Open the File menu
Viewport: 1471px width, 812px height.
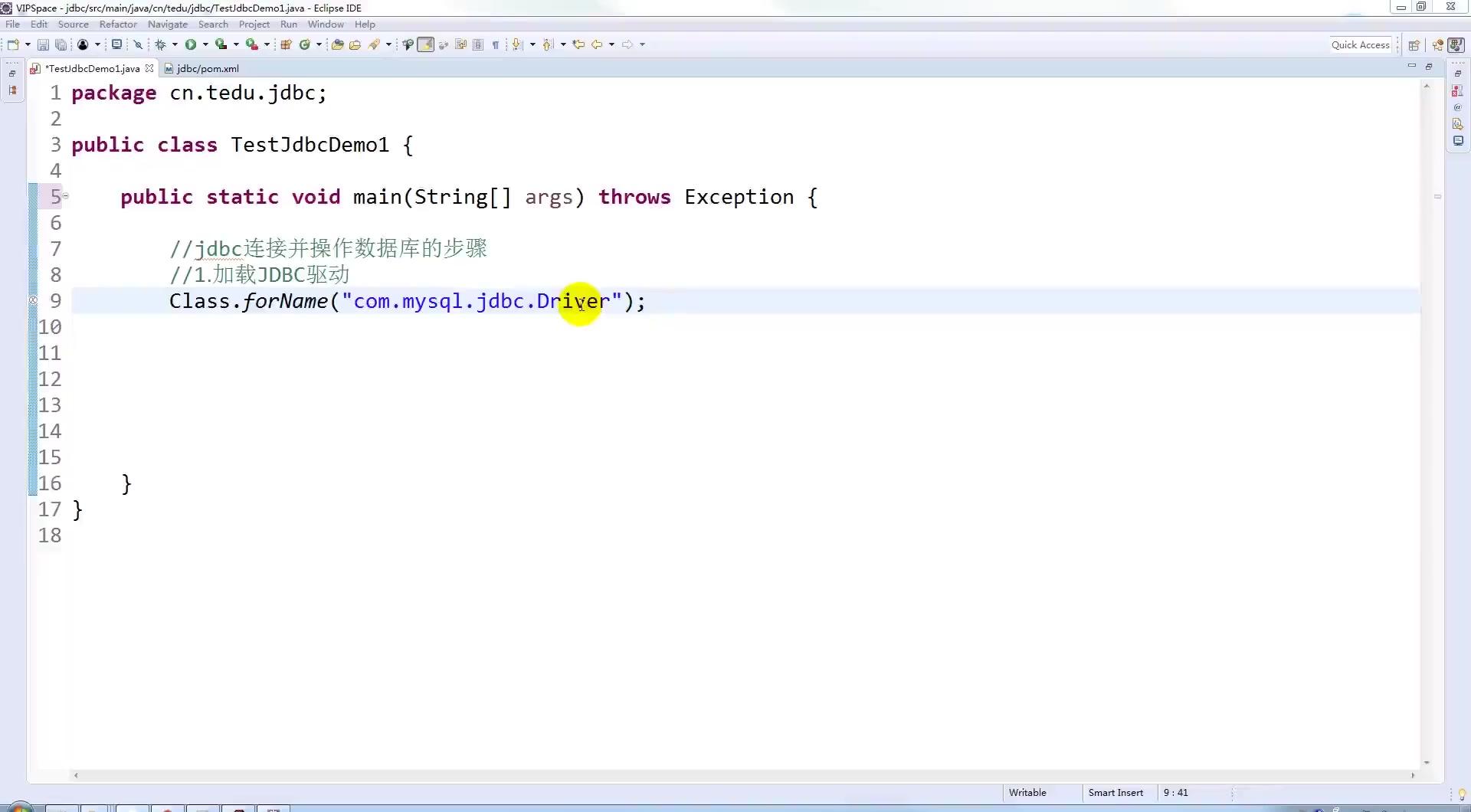[12, 25]
